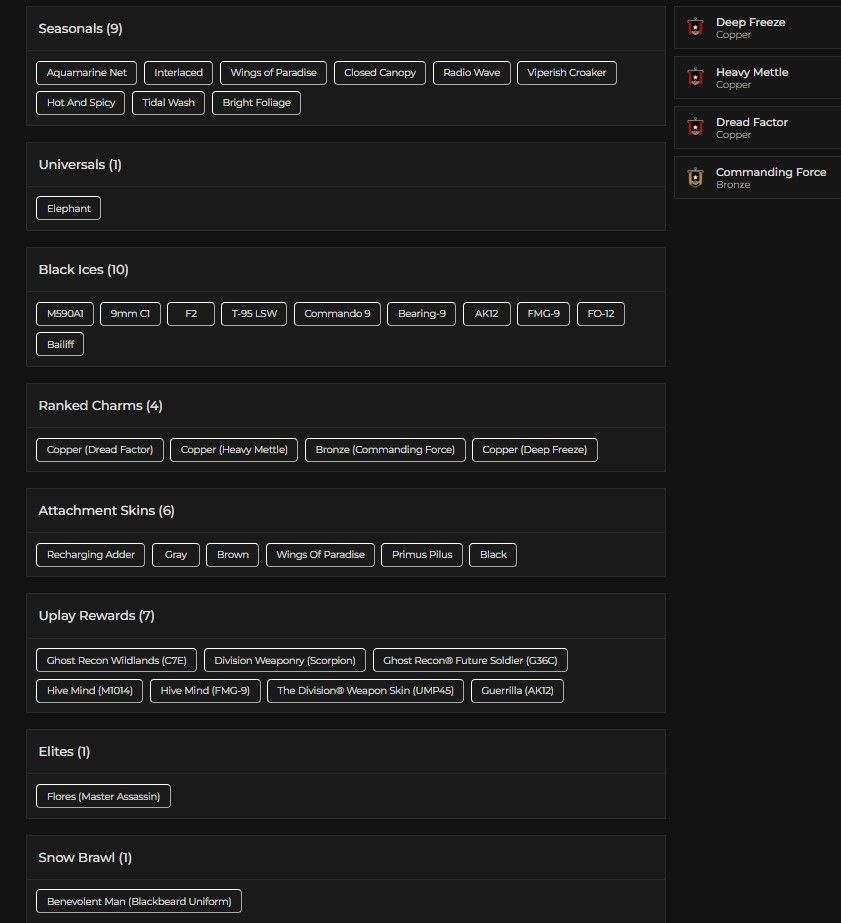Select the Black attachment skin tag
Viewport: 841px width, 923px height.
coord(493,555)
